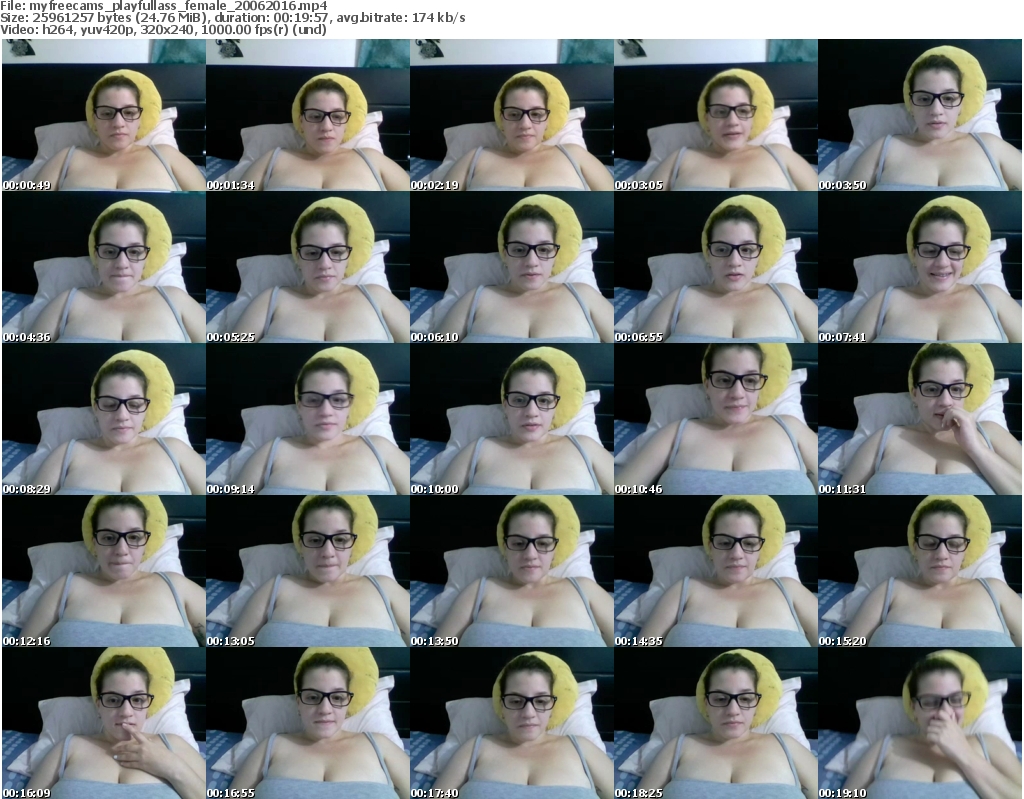The width and height of the screenshot is (1024, 799).
Task: Click the frame marked 00:16:09
Action: 104,723
